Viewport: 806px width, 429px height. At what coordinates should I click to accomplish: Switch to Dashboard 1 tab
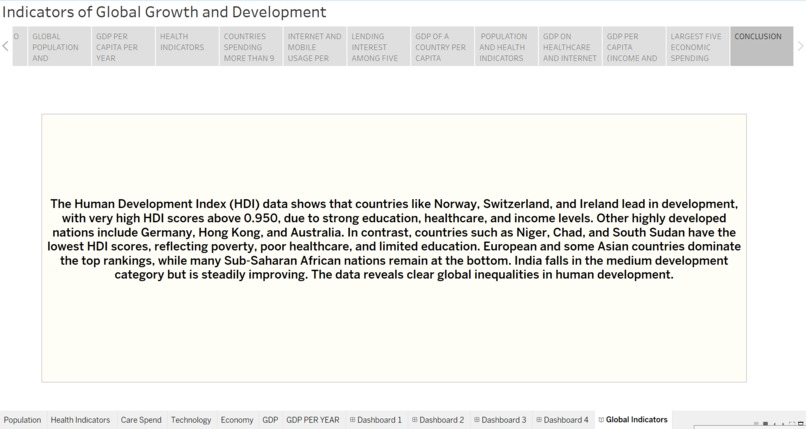click(376, 420)
